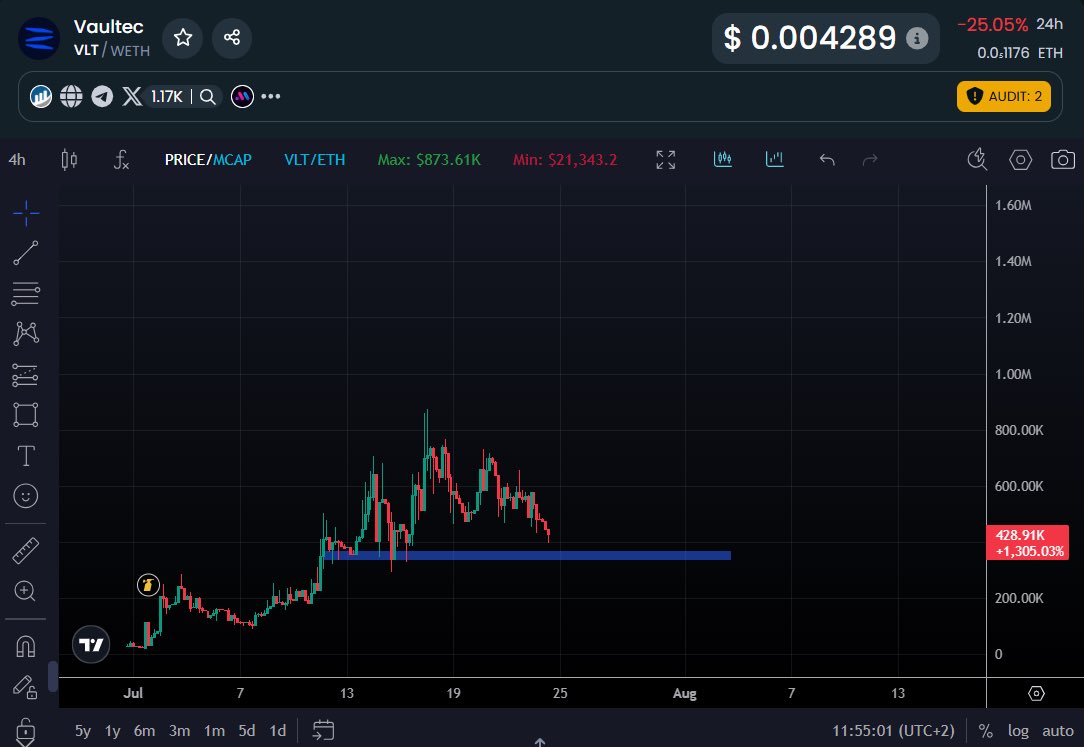This screenshot has height=747, width=1084.
Task: Open the Telegram channel link
Action: tap(102, 96)
